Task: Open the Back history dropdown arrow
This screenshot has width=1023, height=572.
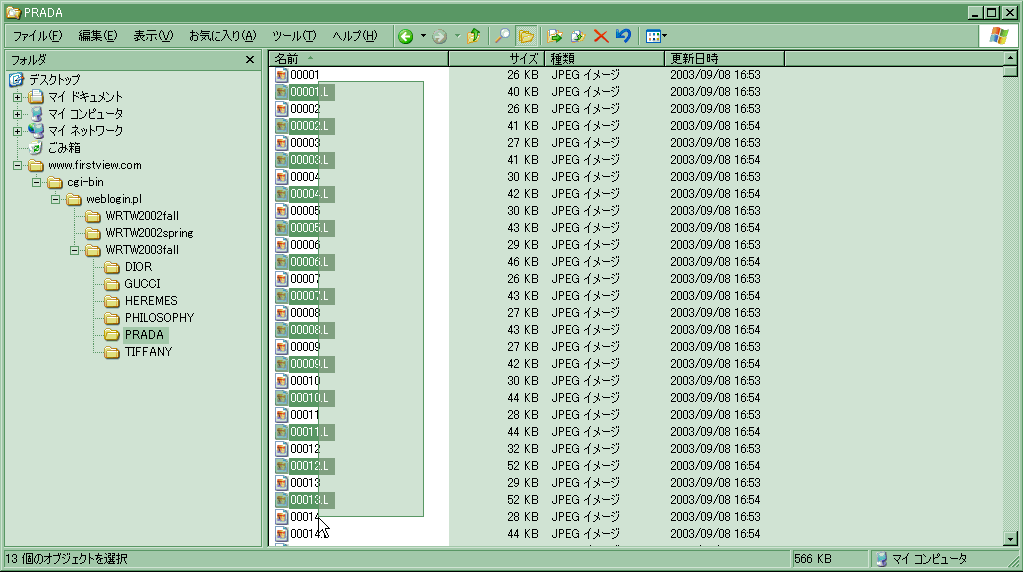Action: (423, 36)
